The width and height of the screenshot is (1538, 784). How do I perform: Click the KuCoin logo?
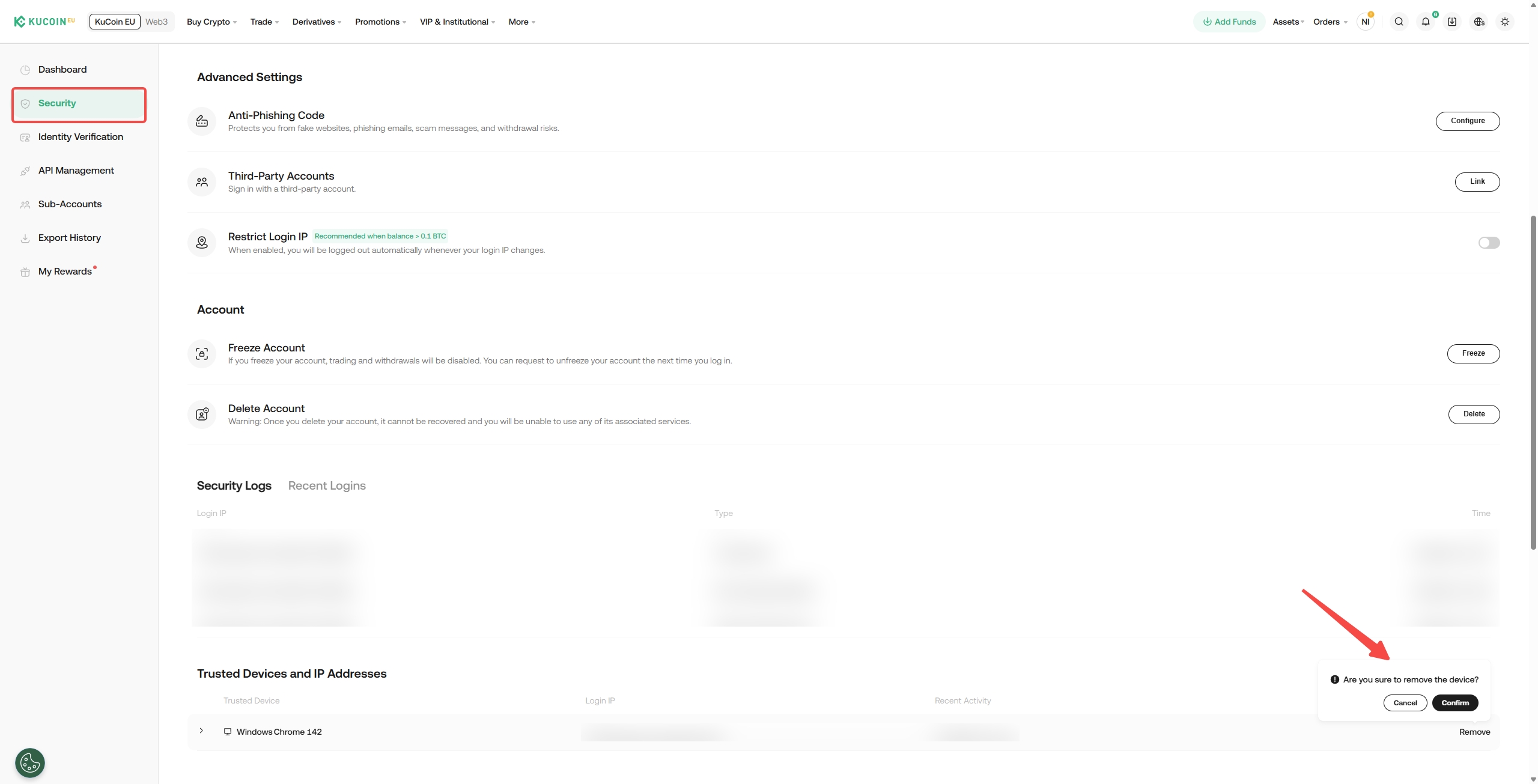pyautogui.click(x=44, y=22)
